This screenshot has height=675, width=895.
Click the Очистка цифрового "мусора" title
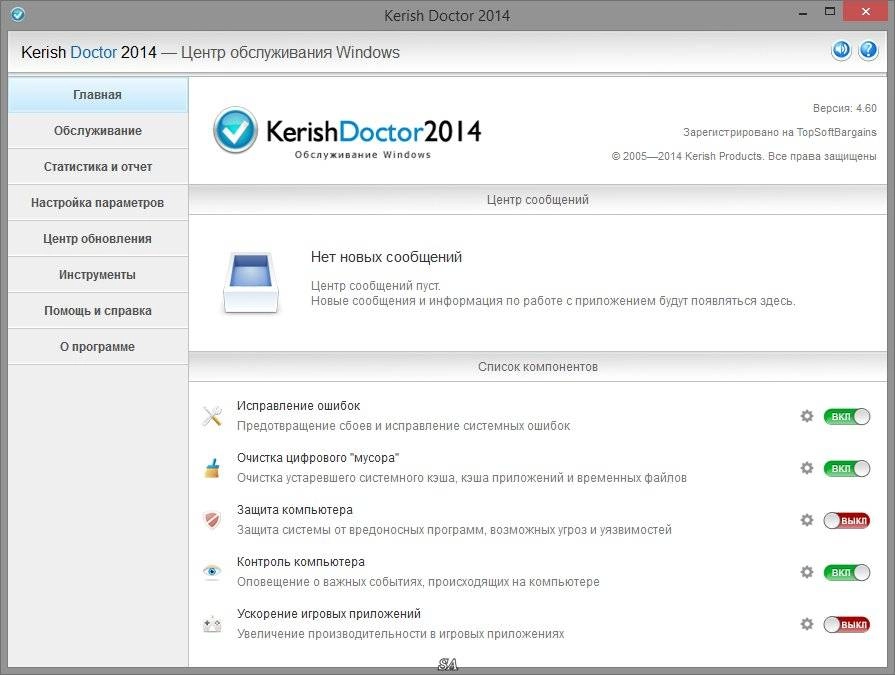tap(318, 458)
